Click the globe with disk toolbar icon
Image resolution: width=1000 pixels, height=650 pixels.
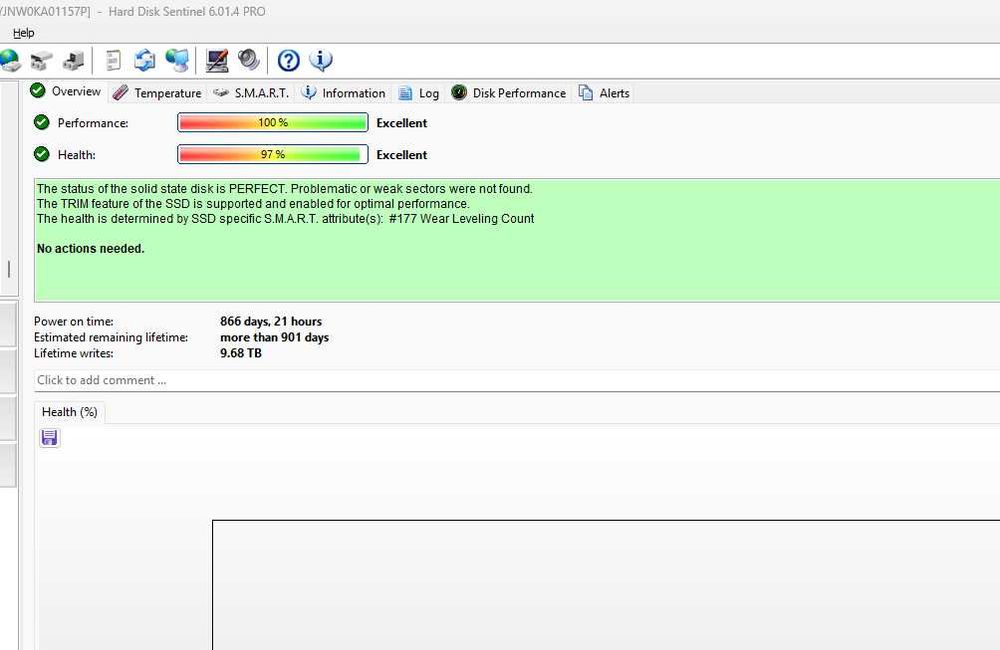tap(10, 61)
